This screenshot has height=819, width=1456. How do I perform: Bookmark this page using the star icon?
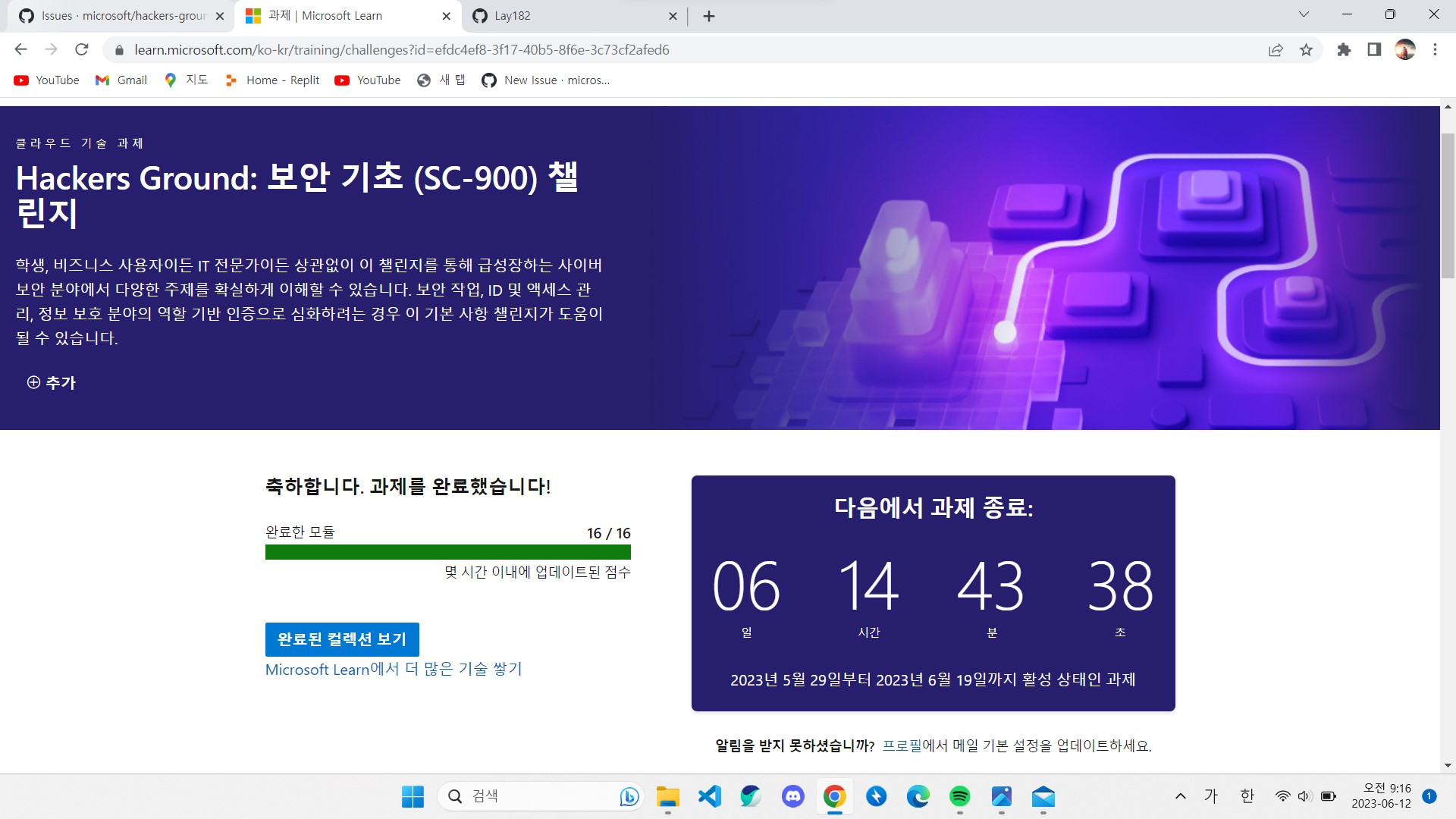tap(1307, 49)
